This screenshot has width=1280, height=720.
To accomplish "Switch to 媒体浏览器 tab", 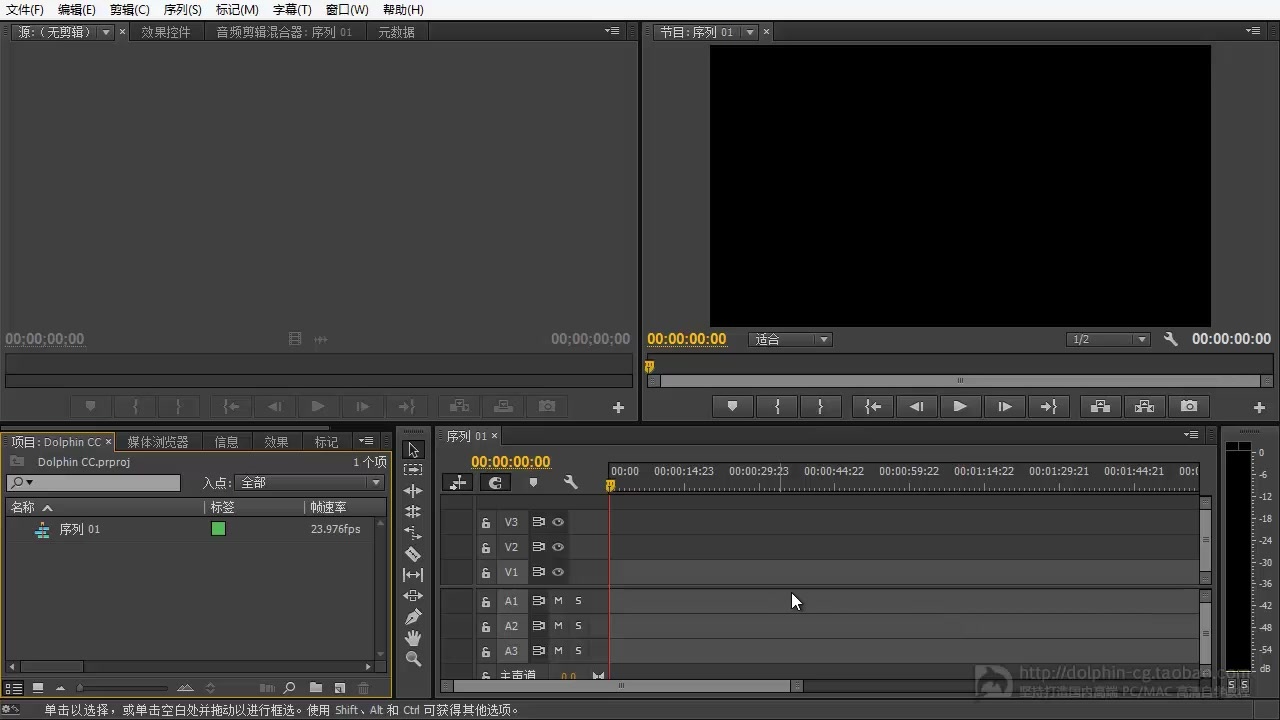I will click(x=158, y=442).
